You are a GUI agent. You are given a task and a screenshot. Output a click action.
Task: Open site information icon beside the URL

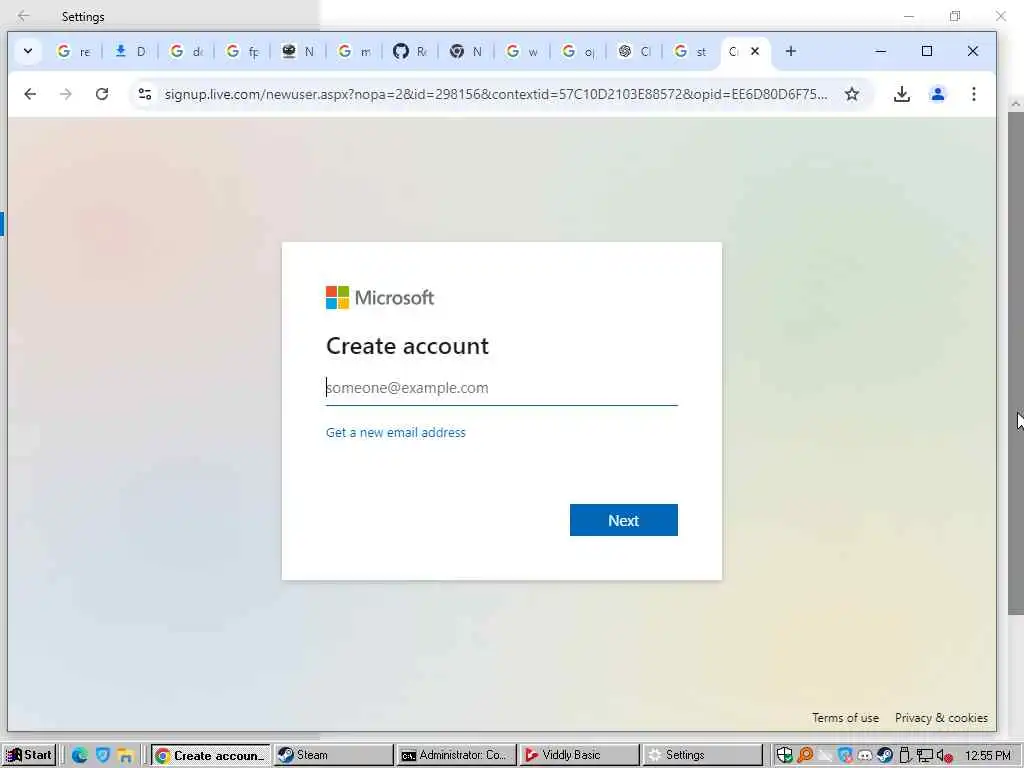point(145,94)
